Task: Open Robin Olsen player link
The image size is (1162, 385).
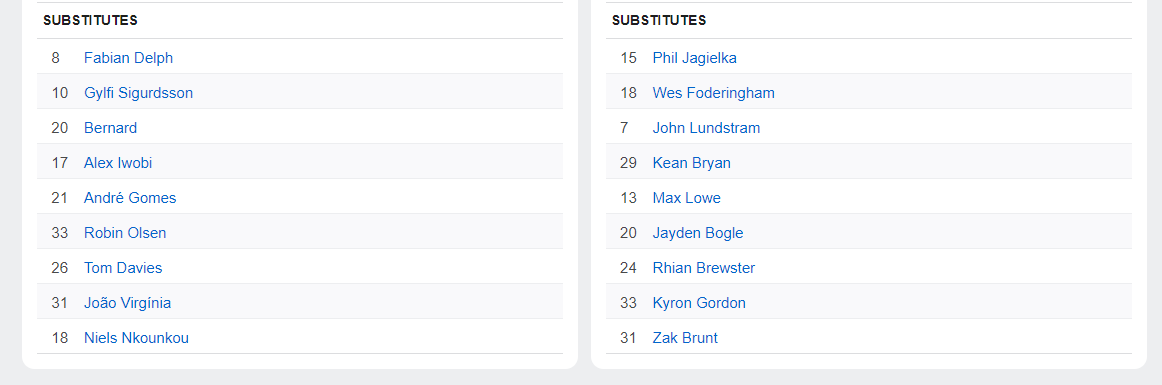Action: 125,232
